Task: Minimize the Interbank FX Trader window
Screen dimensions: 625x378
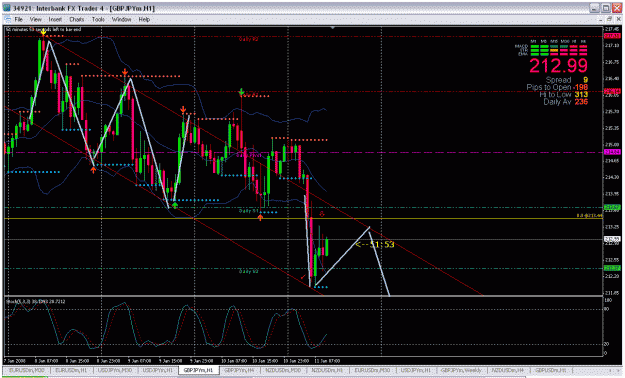Action: coord(594,8)
